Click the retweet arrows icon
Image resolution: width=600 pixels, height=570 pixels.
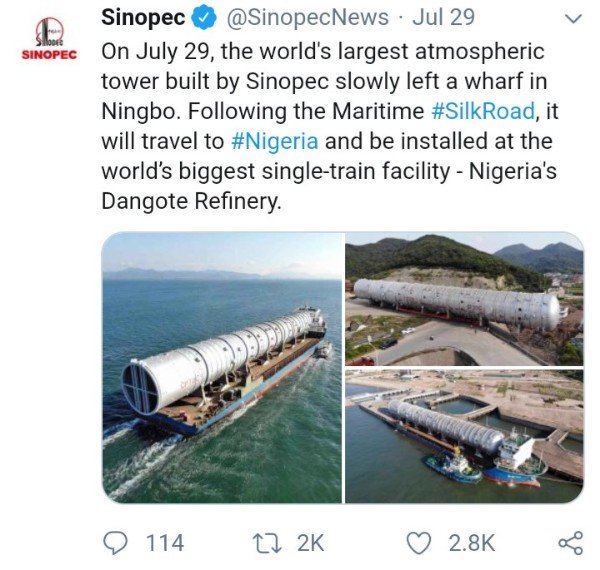(x=268, y=543)
